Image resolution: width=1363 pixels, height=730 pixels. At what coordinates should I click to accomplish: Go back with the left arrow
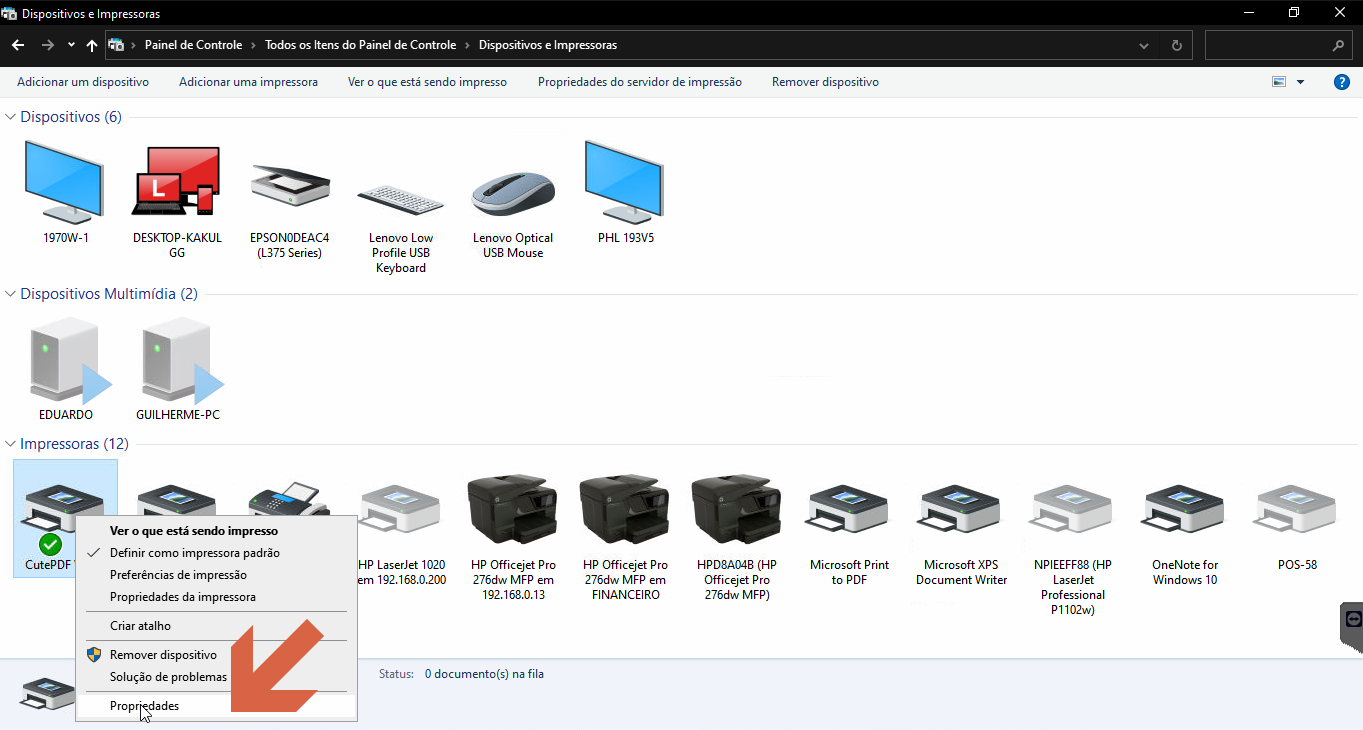coord(18,45)
